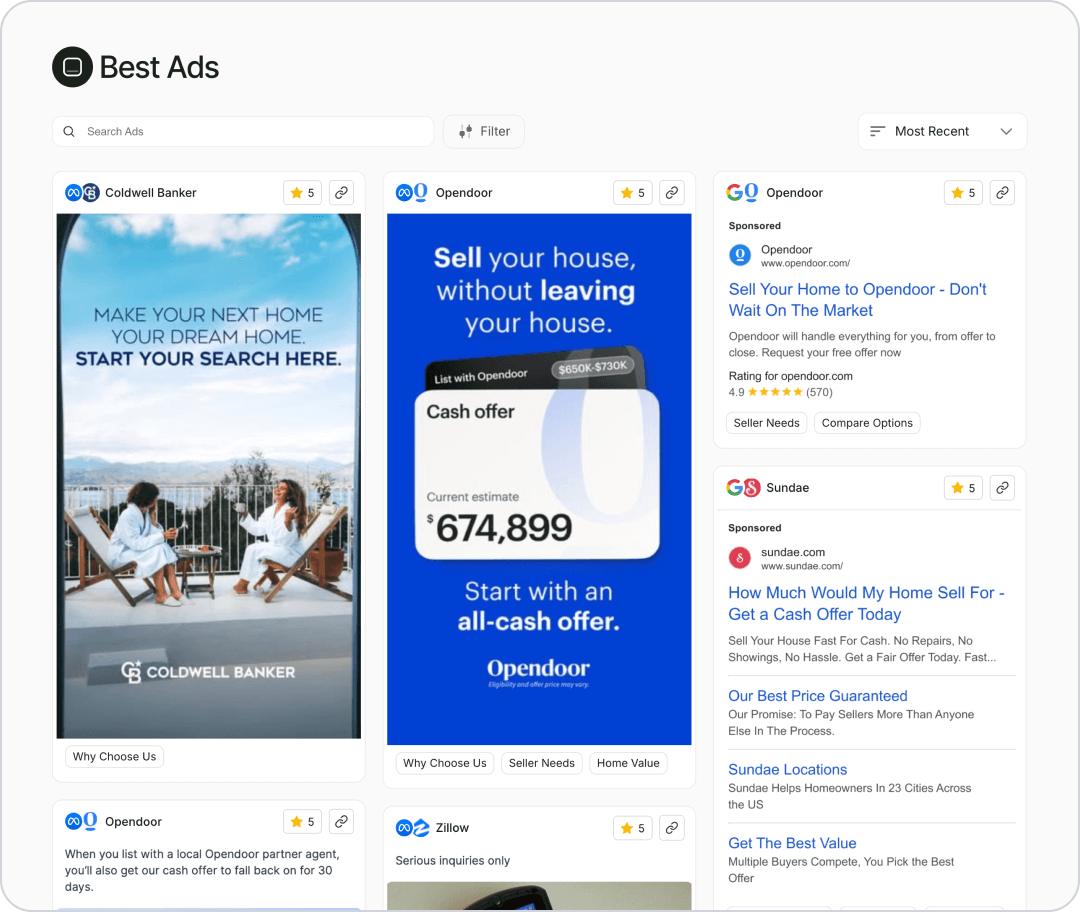Click the search magnifier icon
The width and height of the screenshot is (1080, 912).
(69, 132)
